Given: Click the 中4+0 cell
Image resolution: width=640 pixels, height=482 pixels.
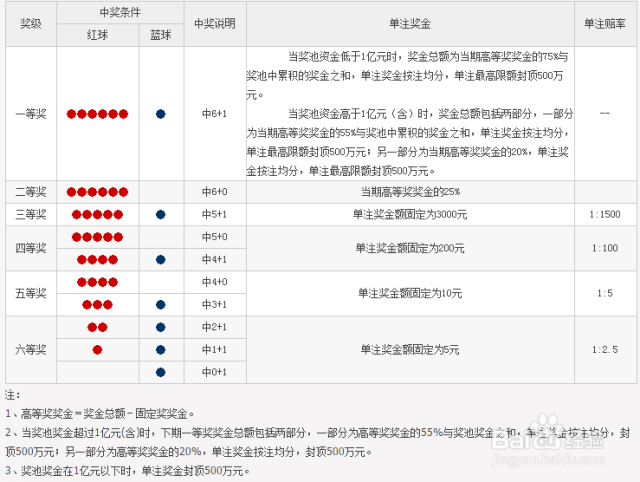Looking at the screenshot, I should coord(215,282).
